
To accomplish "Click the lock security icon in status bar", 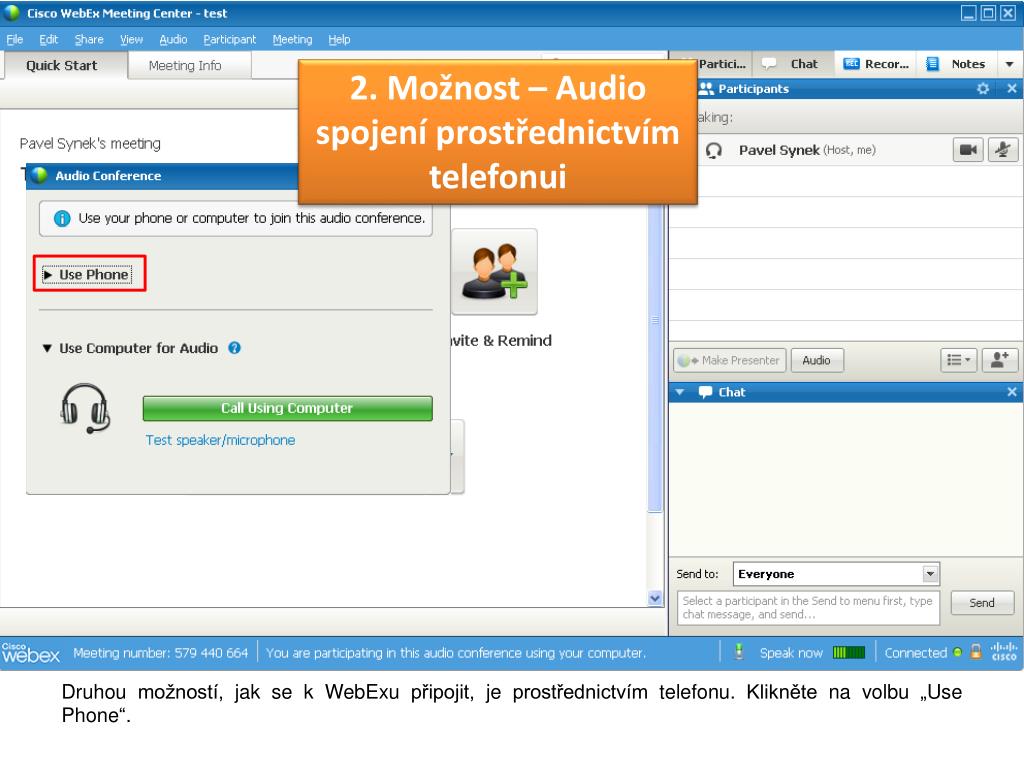I will pos(976,652).
